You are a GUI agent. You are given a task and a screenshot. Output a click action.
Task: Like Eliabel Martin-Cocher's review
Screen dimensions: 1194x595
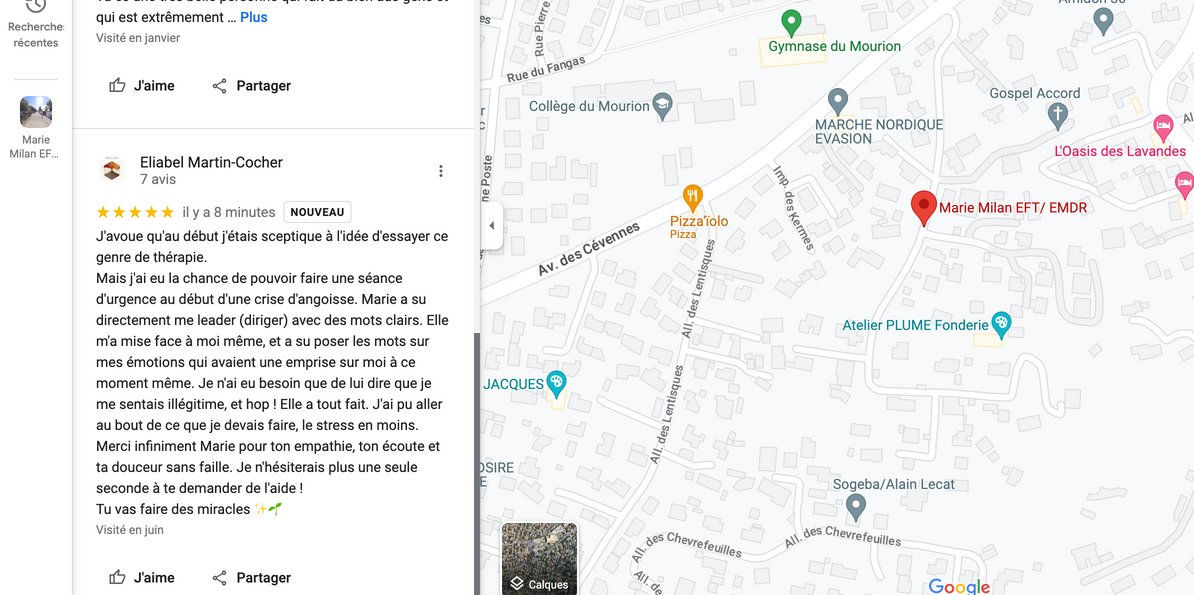coord(142,577)
